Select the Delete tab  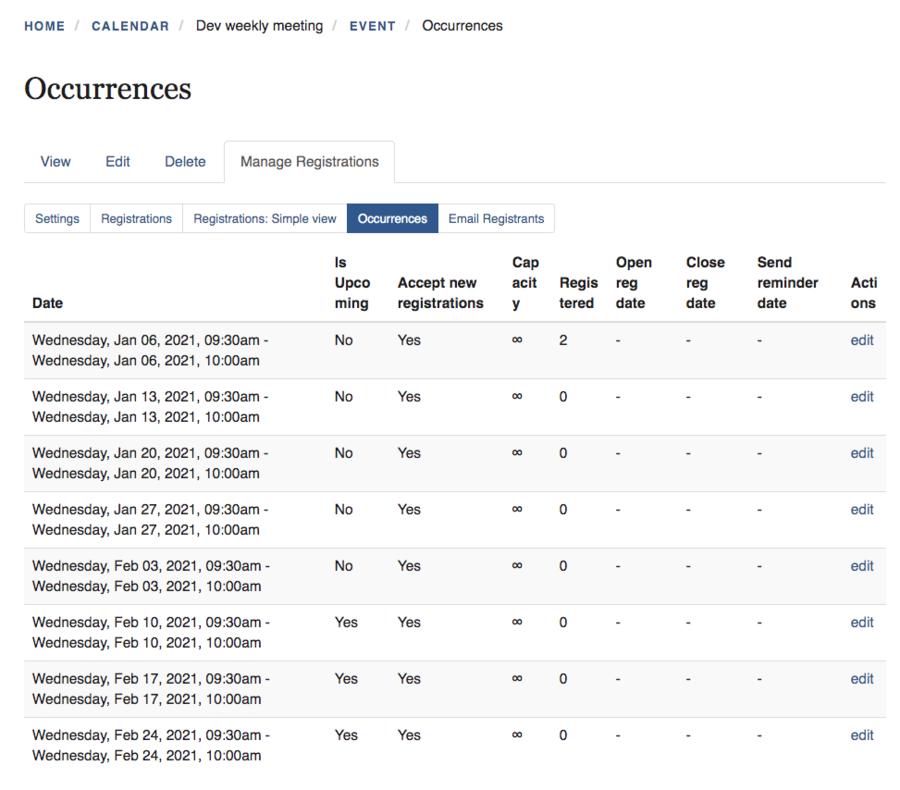click(x=185, y=162)
